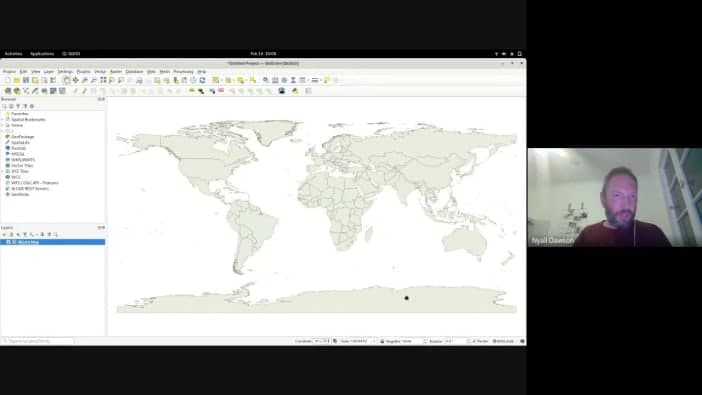Open the Vector menu
Viewport: 702px width, 395px height.
coord(100,72)
